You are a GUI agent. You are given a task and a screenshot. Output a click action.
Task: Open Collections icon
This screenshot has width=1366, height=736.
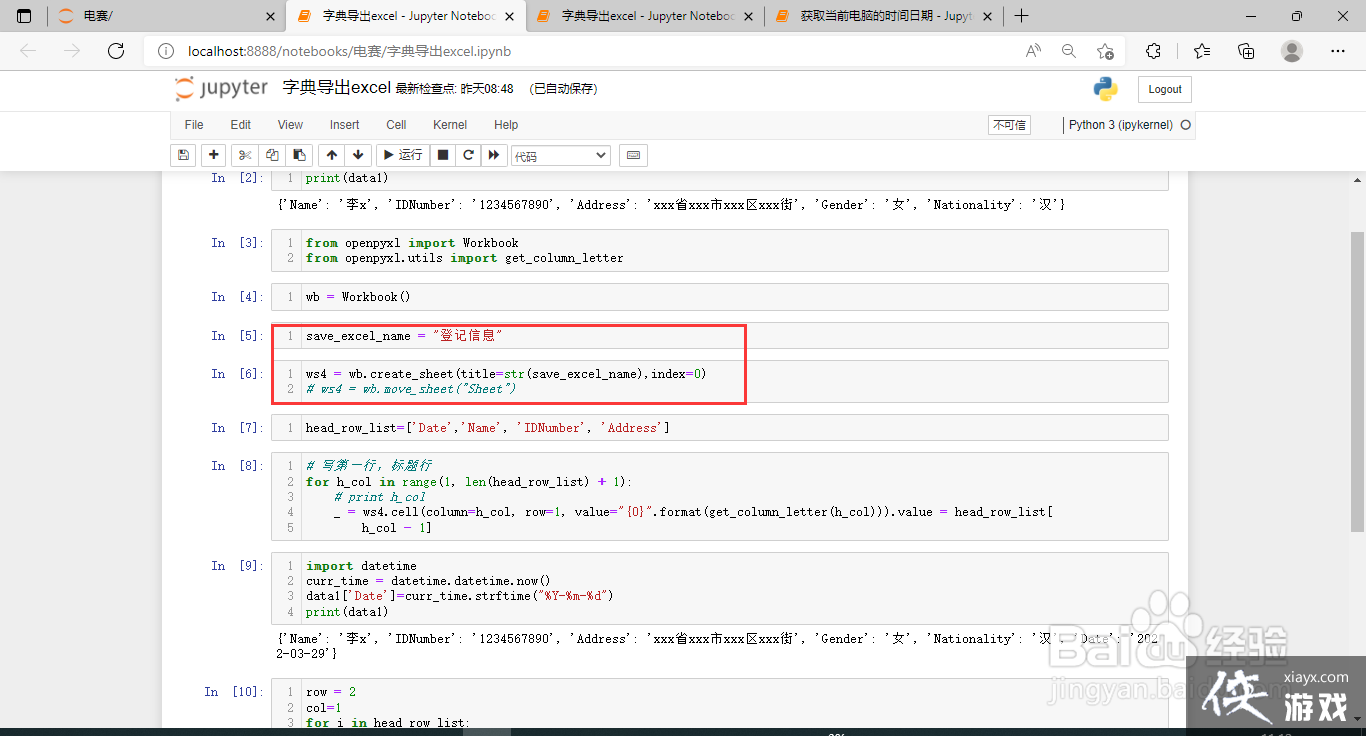click(x=1246, y=51)
